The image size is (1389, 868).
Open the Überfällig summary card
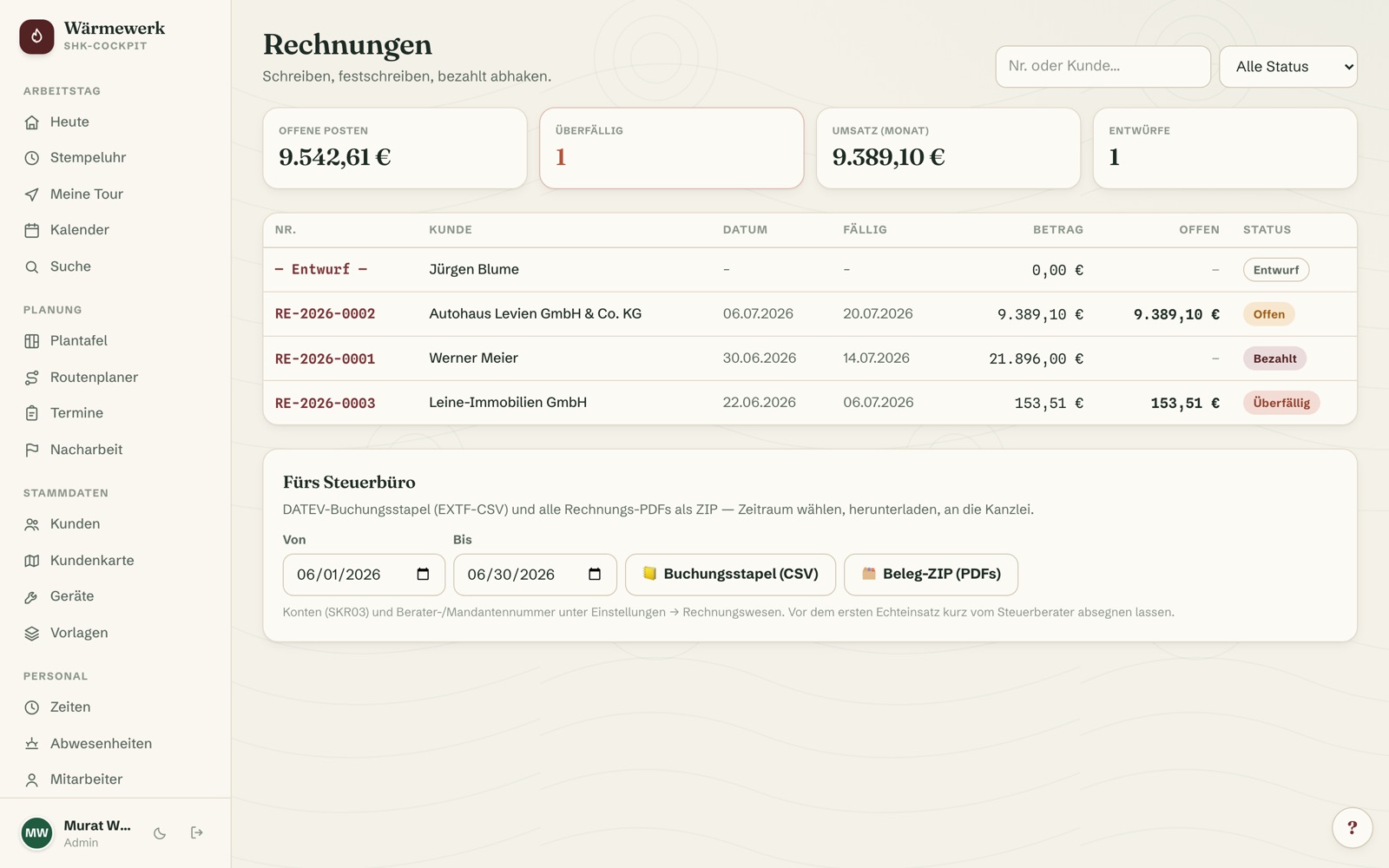pyautogui.click(x=671, y=148)
